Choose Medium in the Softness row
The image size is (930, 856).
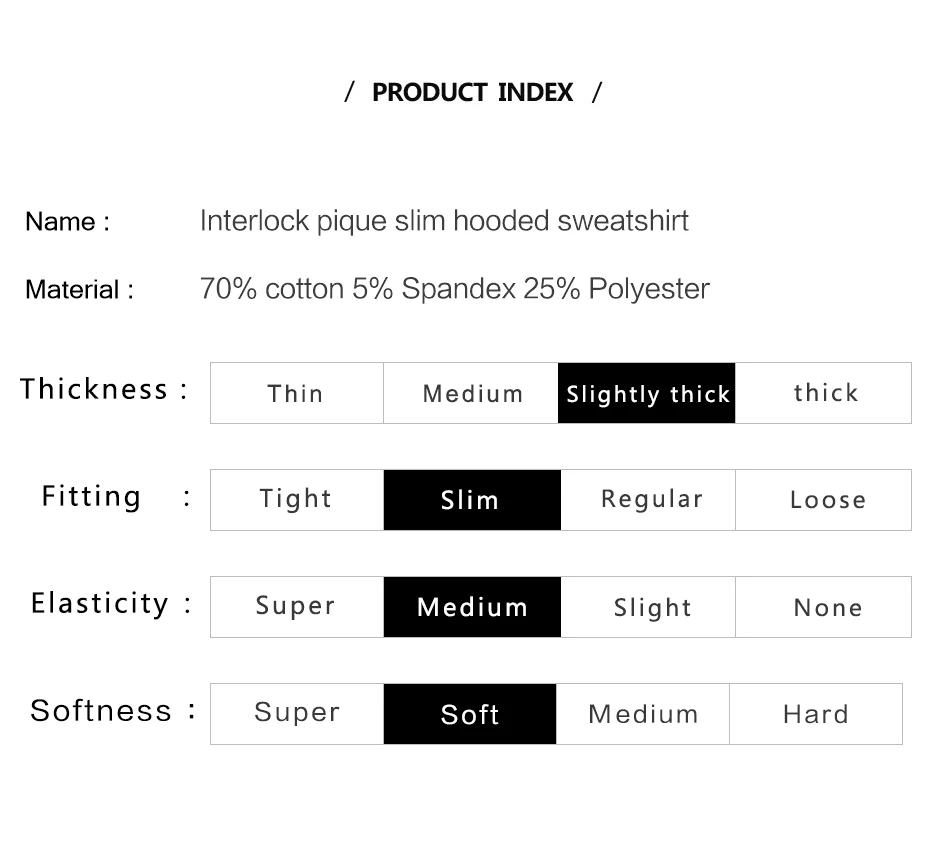[643, 714]
